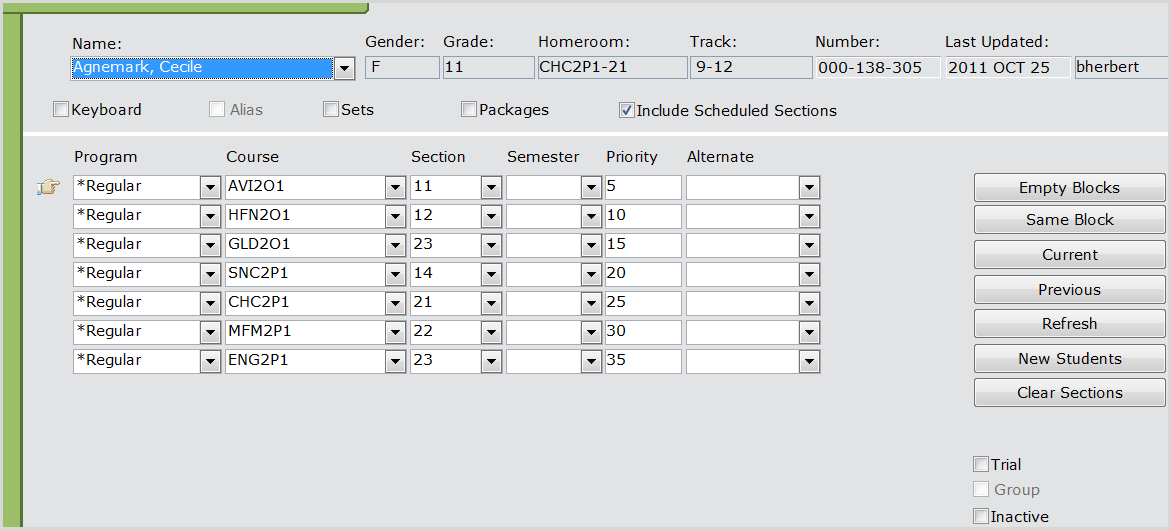Tick the Sets checkbox

pyautogui.click(x=331, y=110)
